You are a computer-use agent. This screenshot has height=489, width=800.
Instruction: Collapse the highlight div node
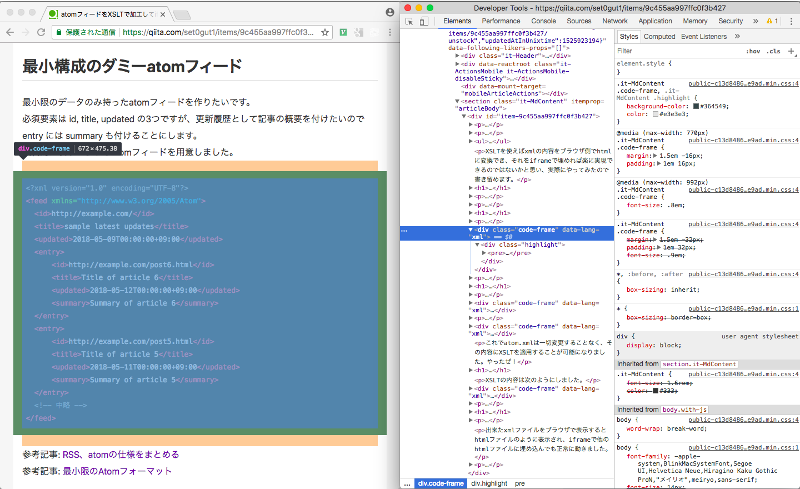(477, 244)
